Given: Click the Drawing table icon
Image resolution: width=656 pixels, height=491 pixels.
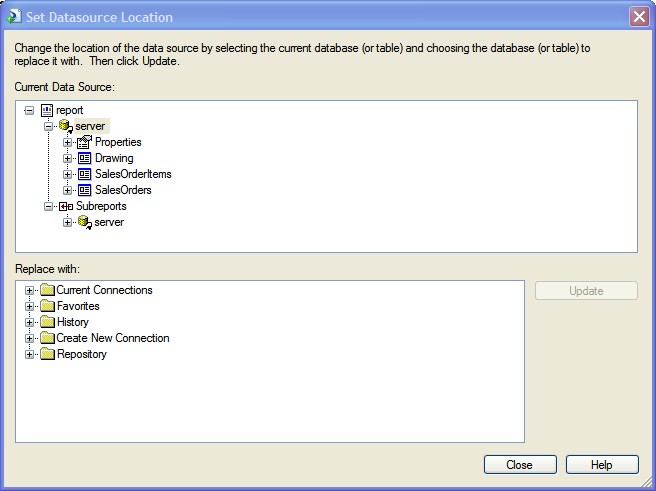Looking at the screenshot, I should pos(84,158).
